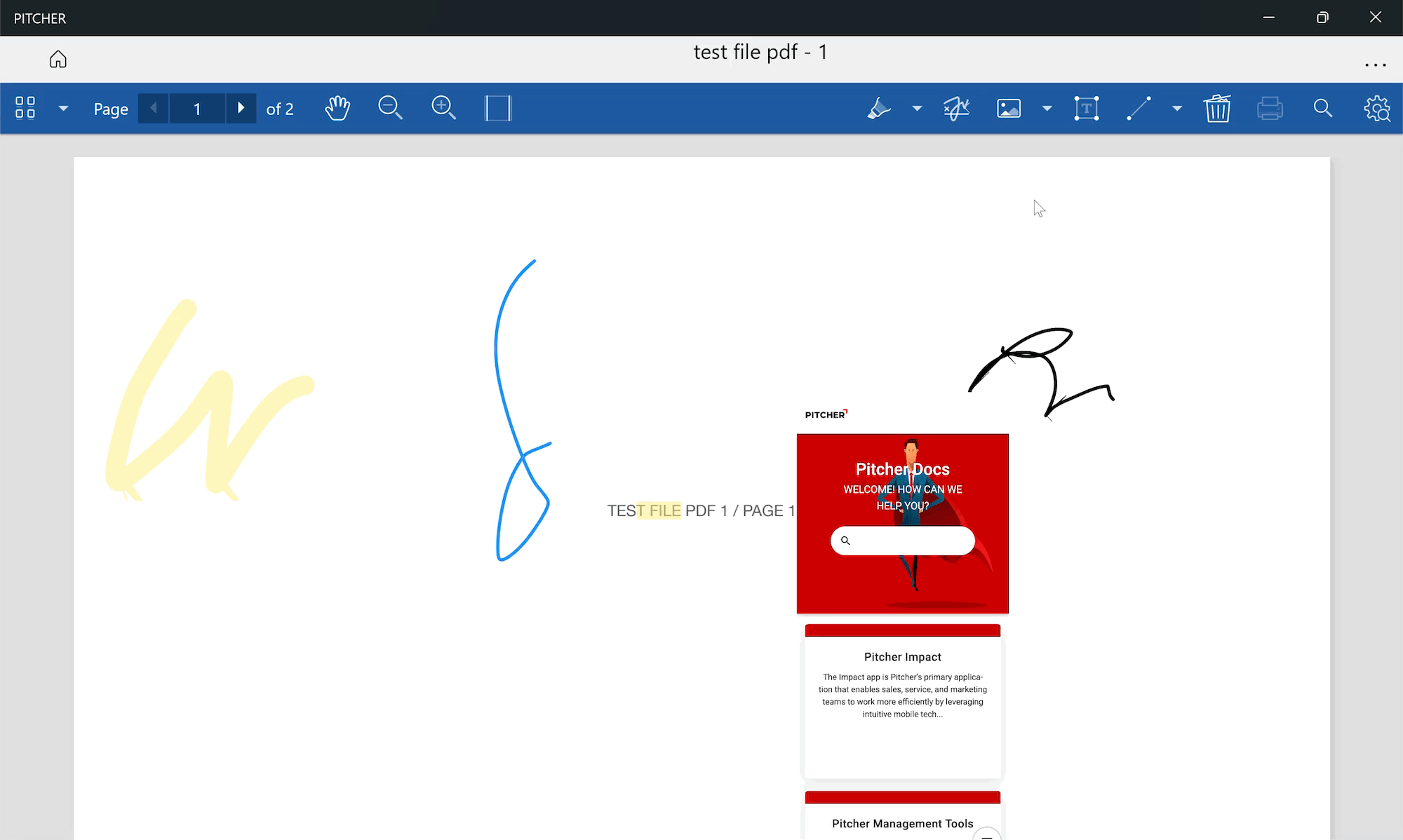This screenshot has height=840, width=1403.
Task: Click the zoom in magnifier
Action: click(443, 108)
